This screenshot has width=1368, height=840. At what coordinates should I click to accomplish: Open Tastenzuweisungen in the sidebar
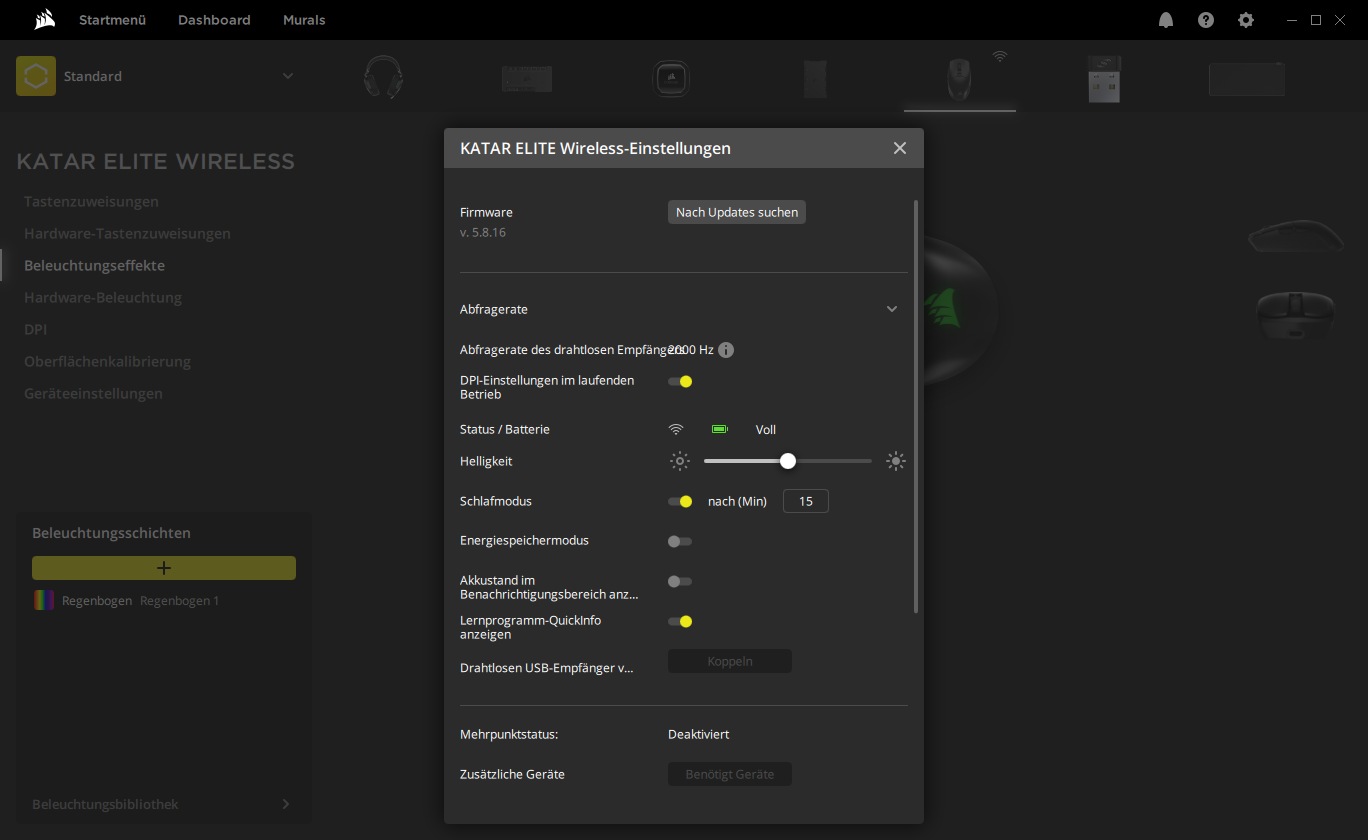pyautogui.click(x=91, y=201)
